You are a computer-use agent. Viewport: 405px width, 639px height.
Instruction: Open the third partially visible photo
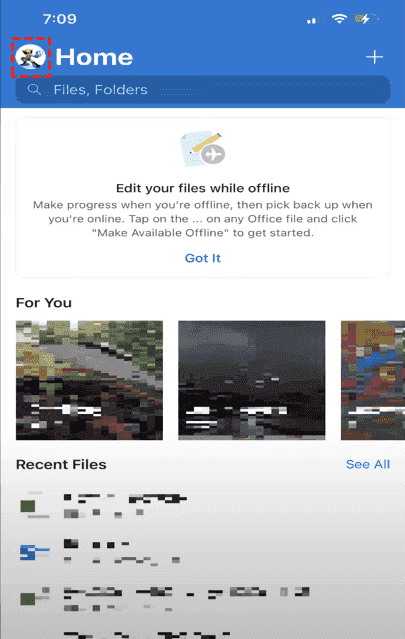point(373,380)
